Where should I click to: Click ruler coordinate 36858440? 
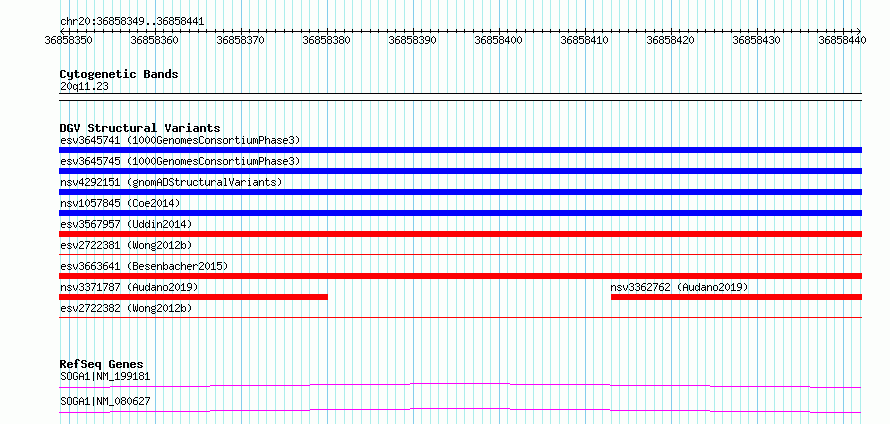click(x=842, y=40)
